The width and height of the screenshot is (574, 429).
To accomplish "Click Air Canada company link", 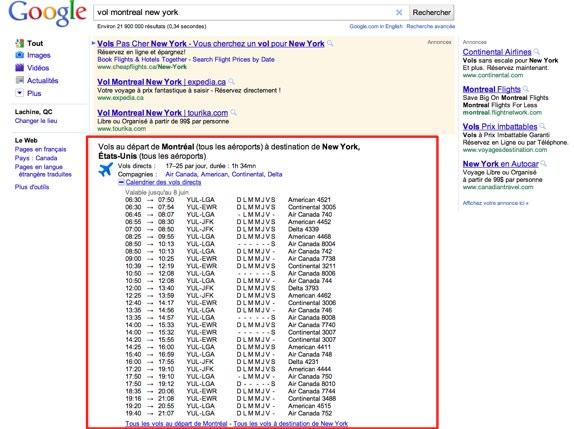I will 181,174.
